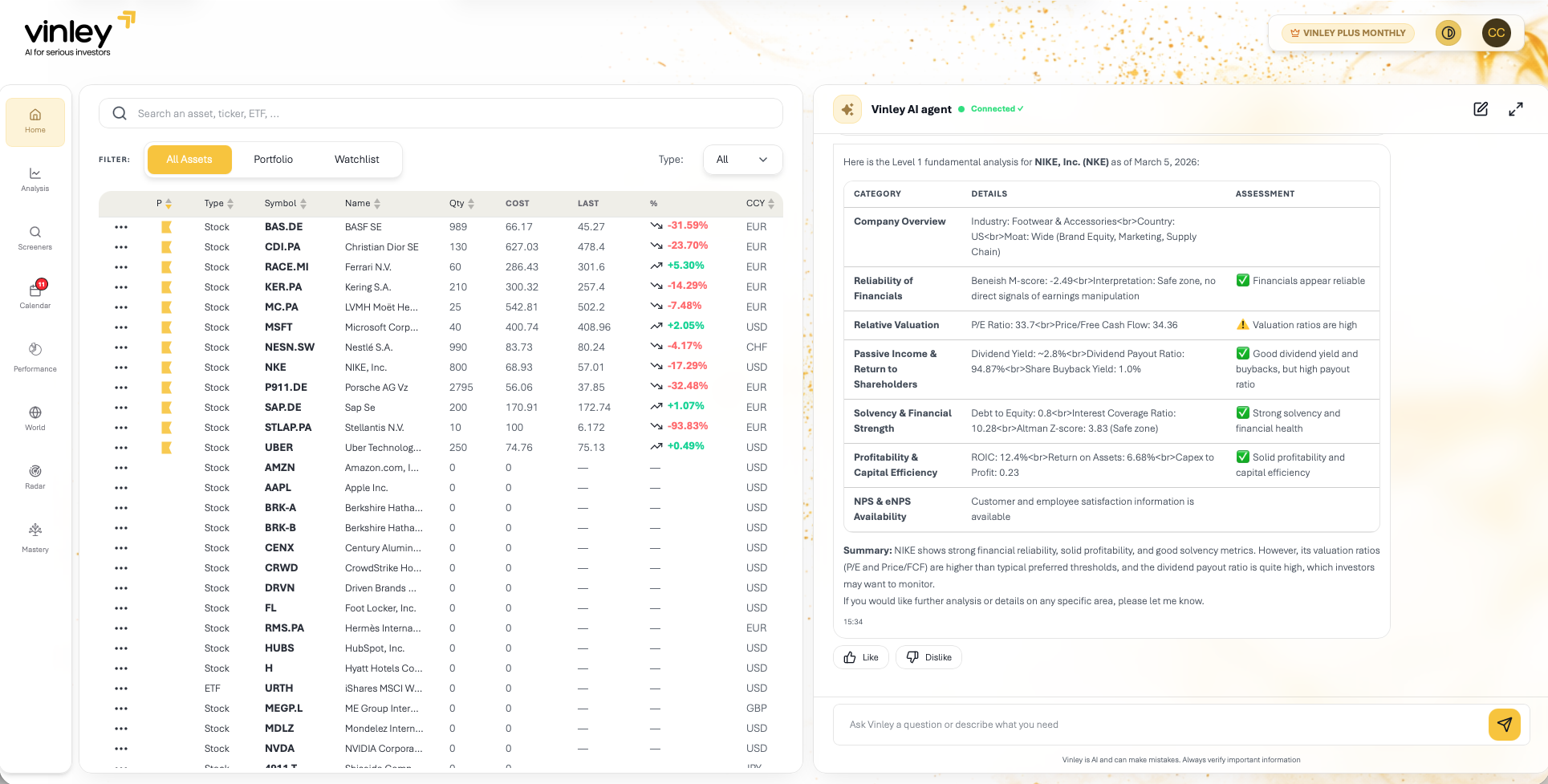The image size is (1548, 784).
Task: Sort by the Name column
Action: coord(363,204)
